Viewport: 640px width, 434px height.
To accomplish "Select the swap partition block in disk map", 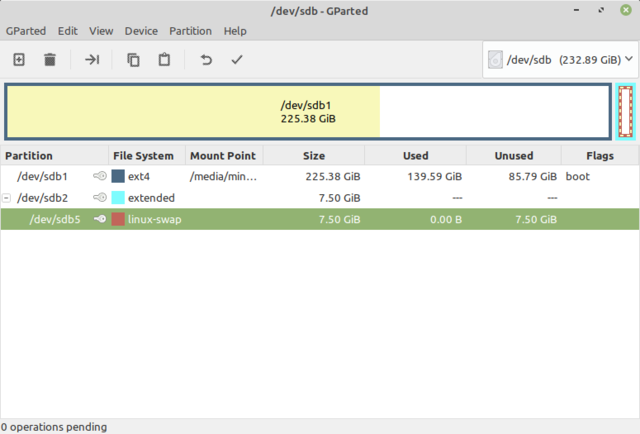I will pos(626,111).
